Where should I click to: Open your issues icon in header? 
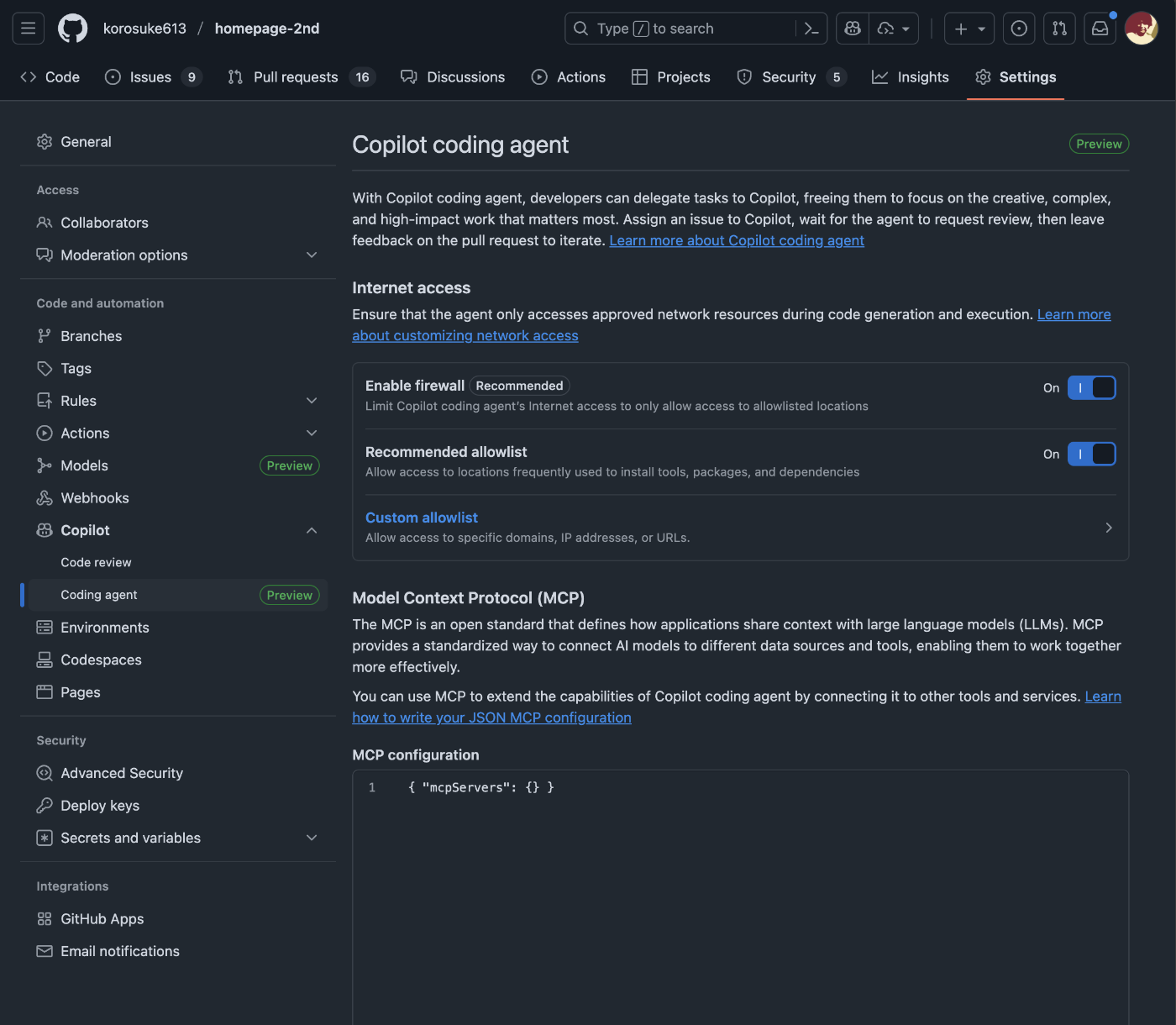[1019, 29]
